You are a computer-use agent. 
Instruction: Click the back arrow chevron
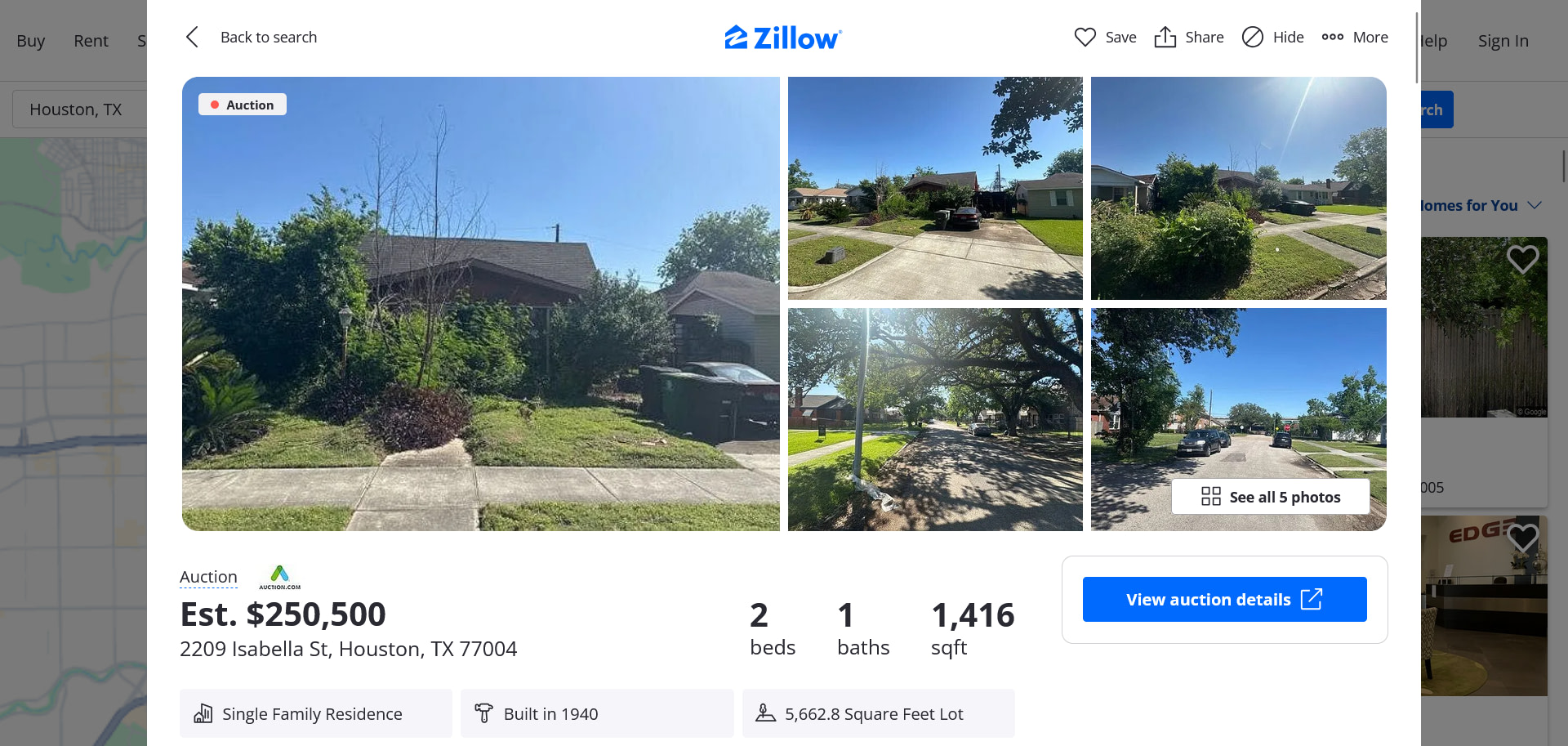tap(193, 37)
